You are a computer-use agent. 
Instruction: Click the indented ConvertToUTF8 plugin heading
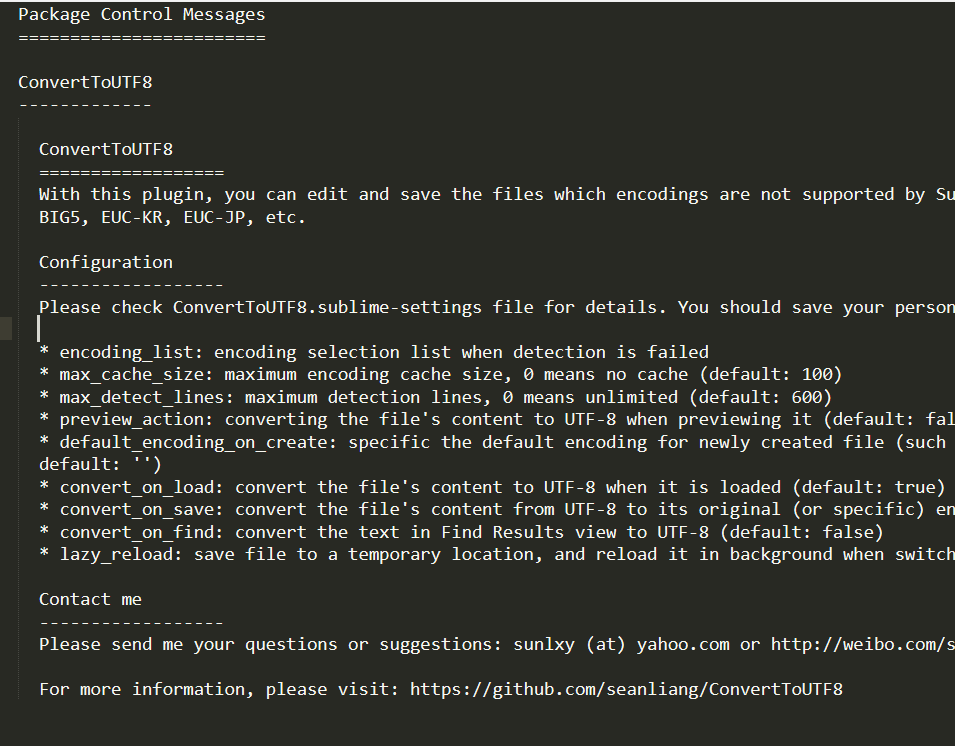106,149
